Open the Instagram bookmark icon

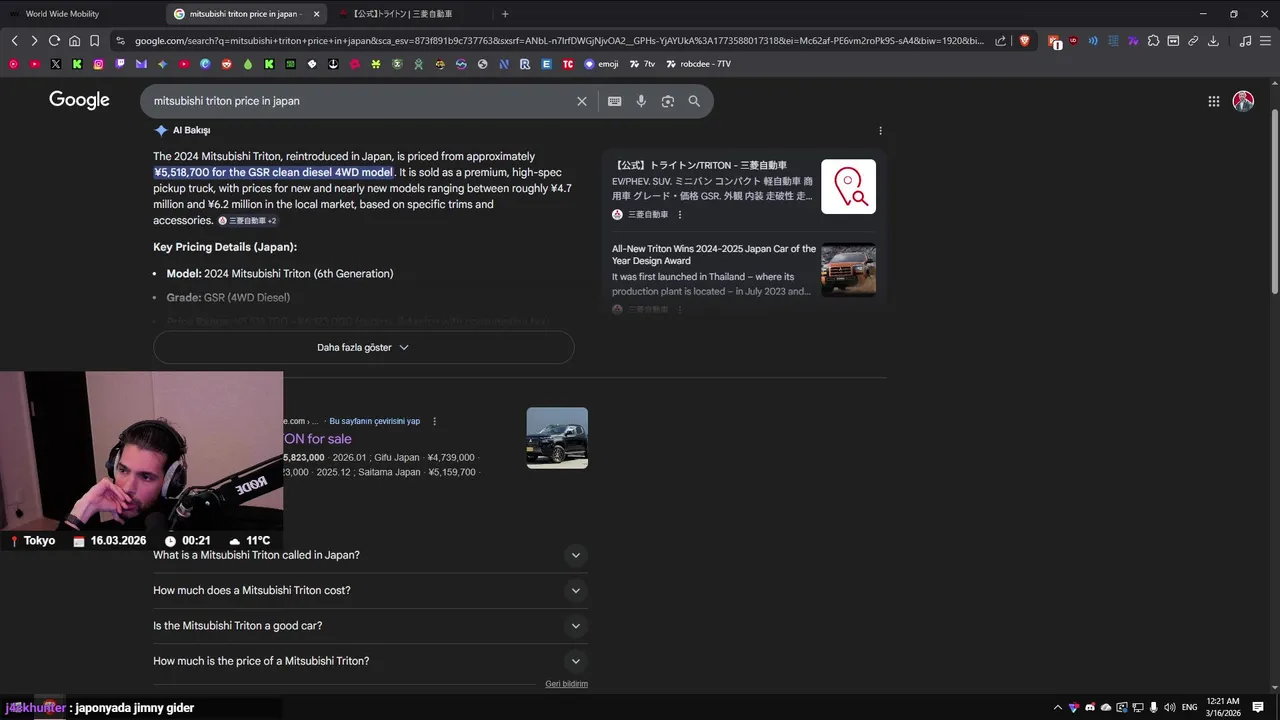click(x=98, y=64)
